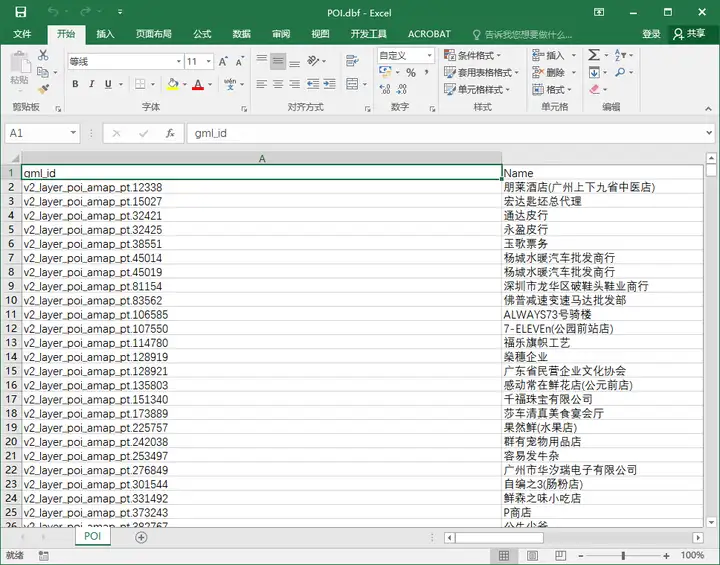720x565 pixels.
Task: Click the 登录 sign-in link
Action: coord(651,34)
